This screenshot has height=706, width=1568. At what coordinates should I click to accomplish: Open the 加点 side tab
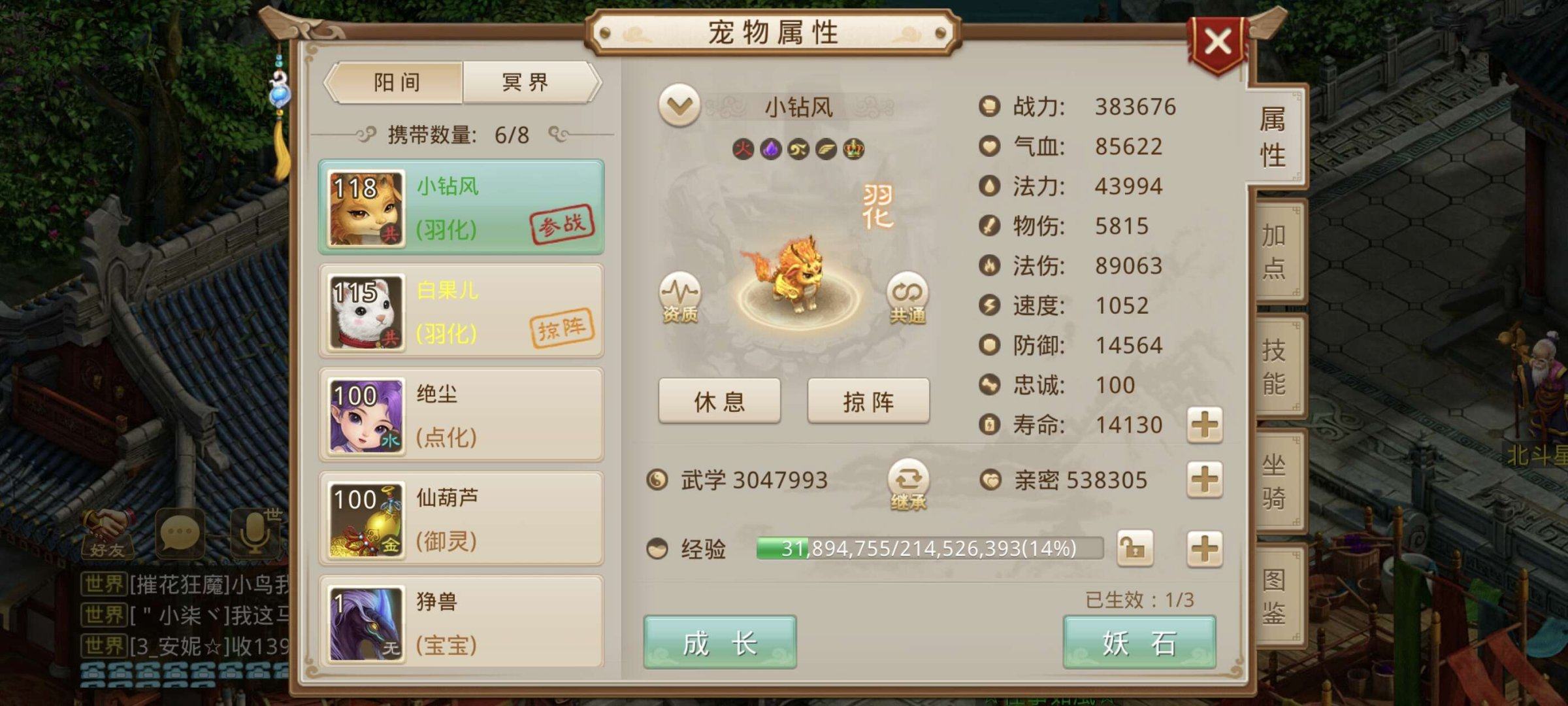coord(1276,252)
